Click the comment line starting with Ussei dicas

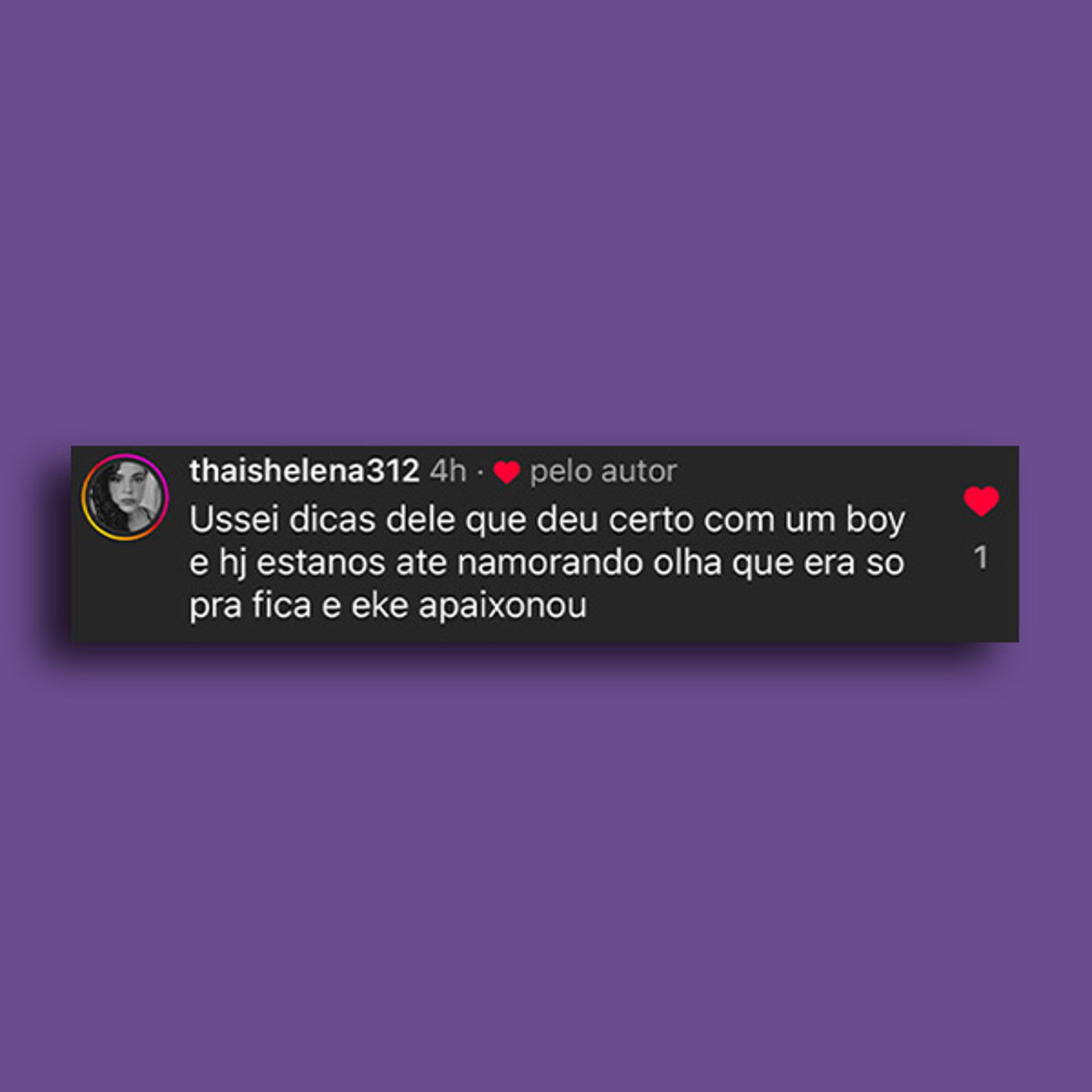(547, 520)
